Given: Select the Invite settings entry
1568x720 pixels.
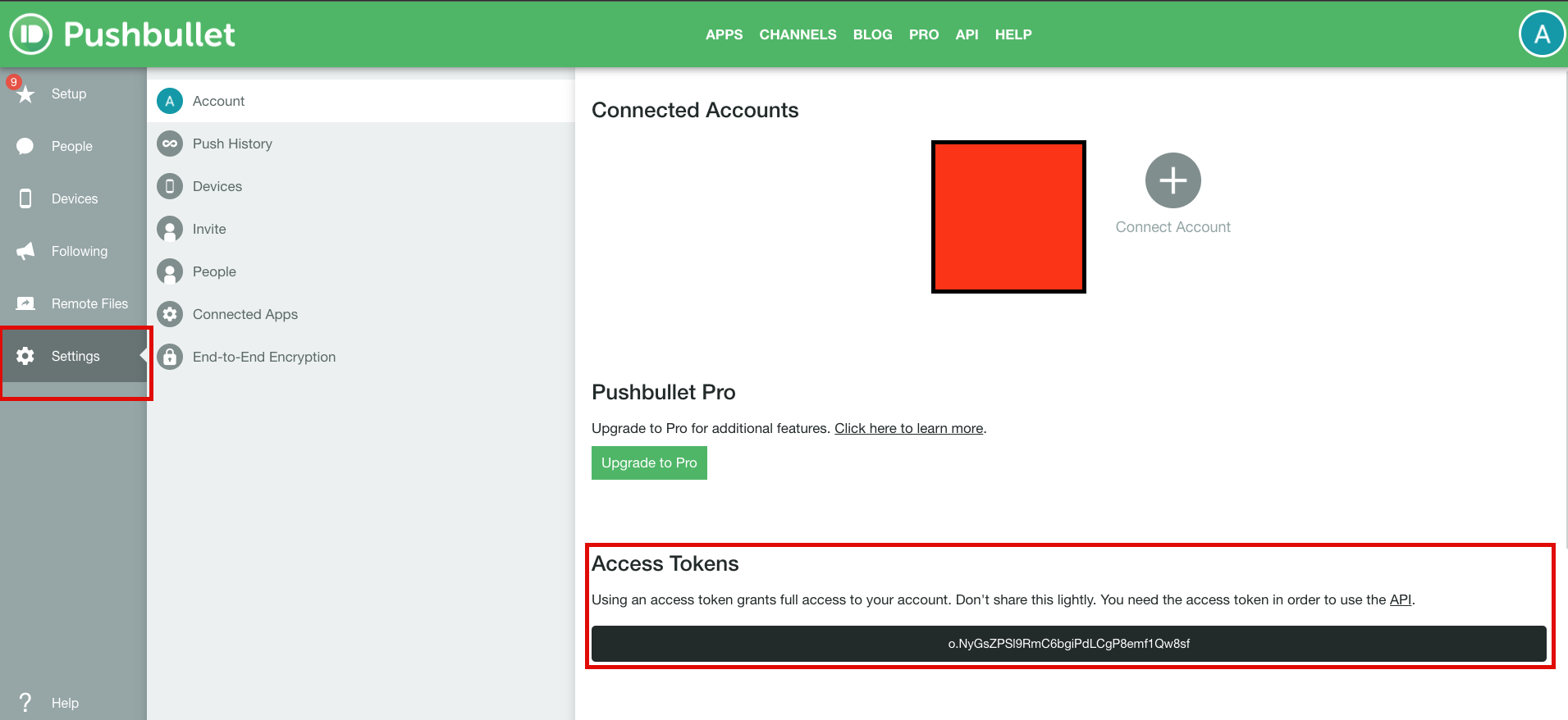Looking at the screenshot, I should (x=361, y=229).
